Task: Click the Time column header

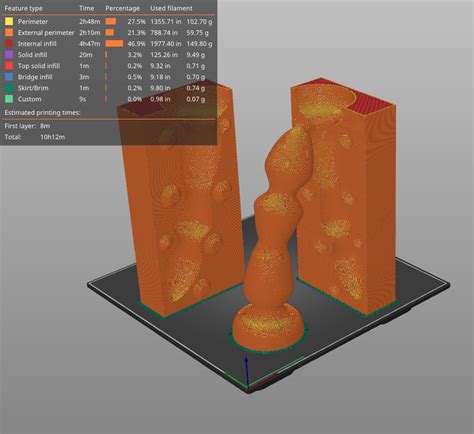Action: tap(86, 8)
